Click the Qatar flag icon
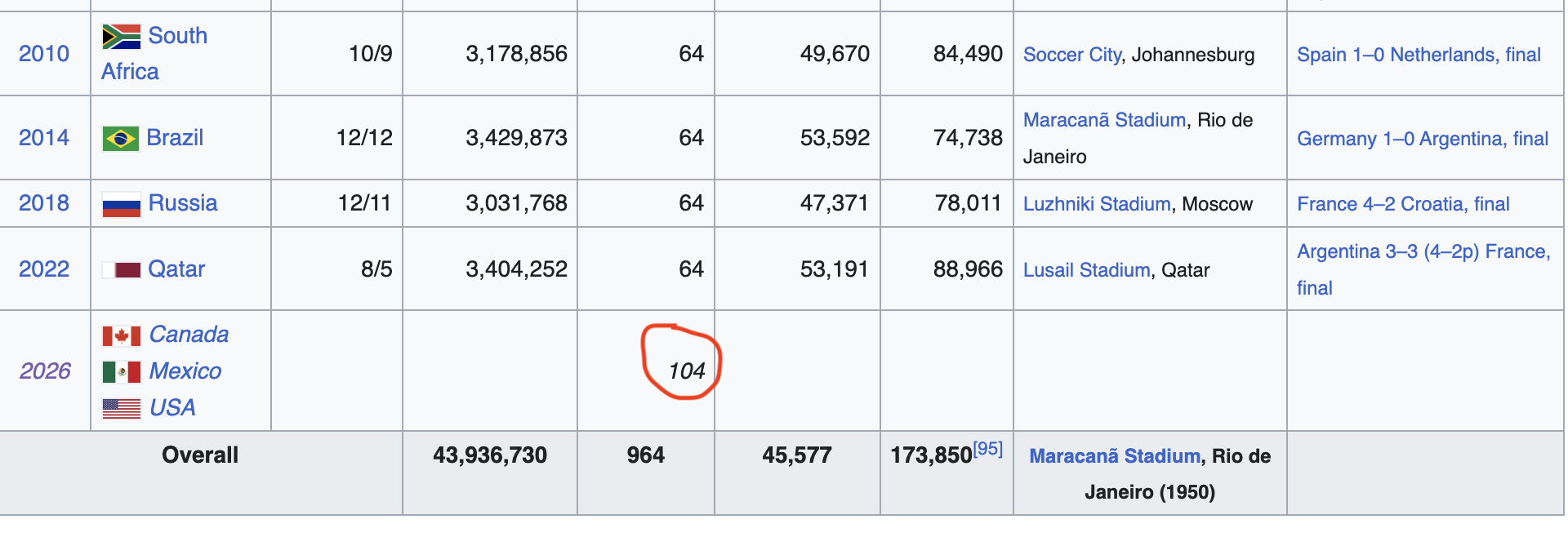 click(121, 270)
